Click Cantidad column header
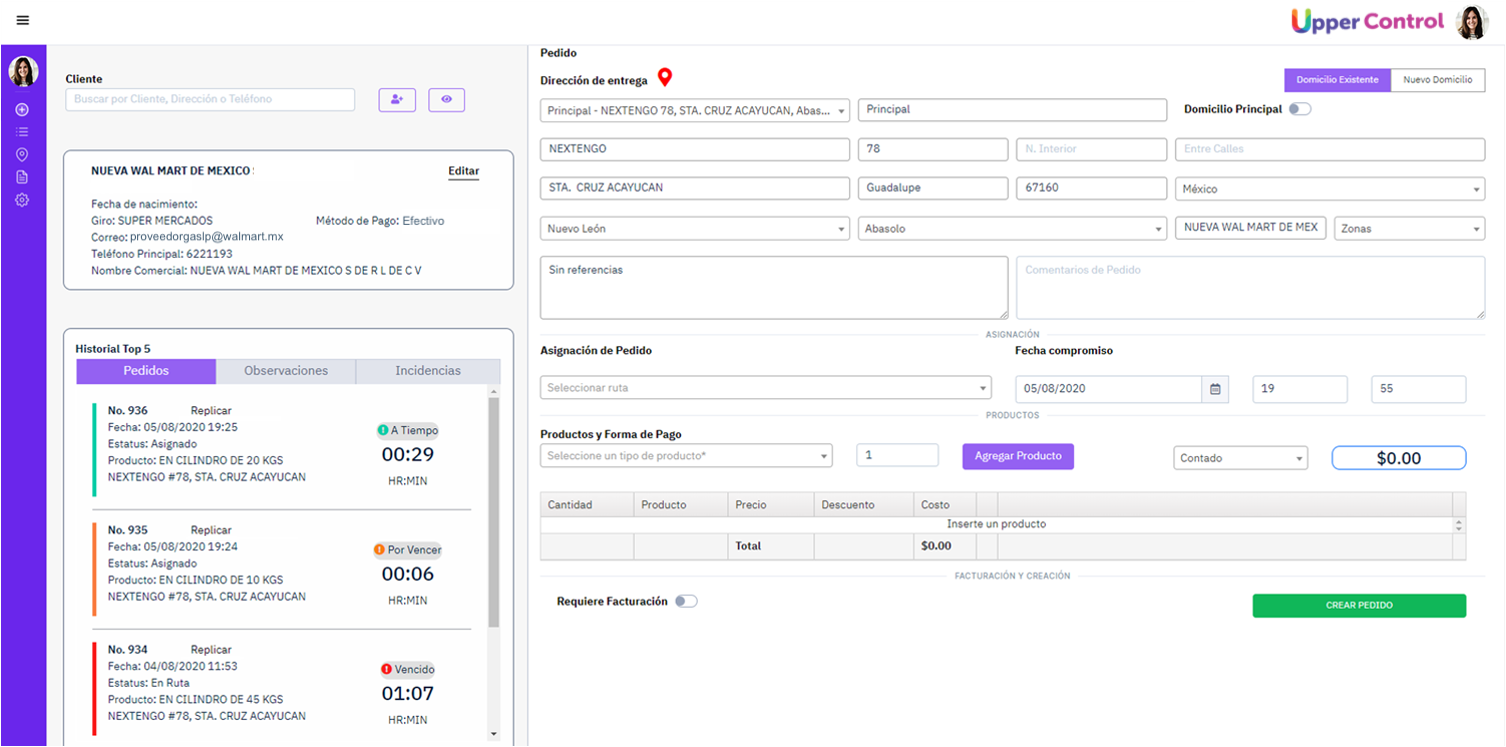Image resolution: width=1506 pixels, height=747 pixels. coord(587,505)
